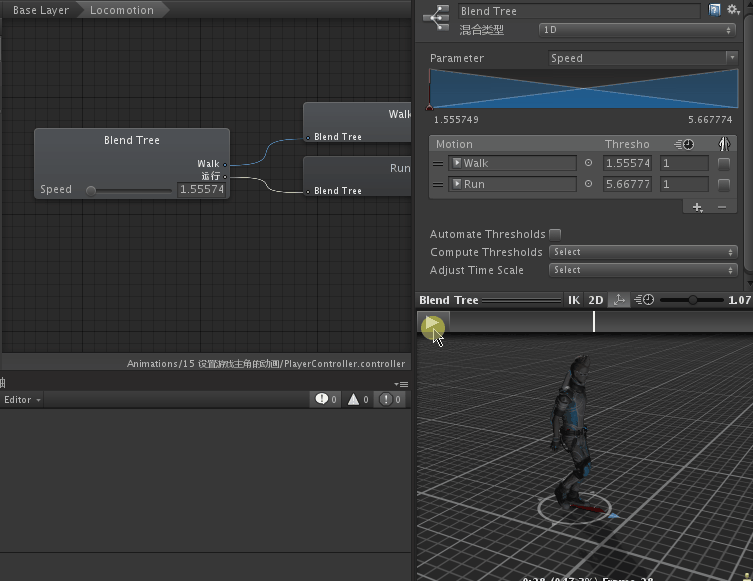Play the Blend Tree preview animation

pos(433,323)
